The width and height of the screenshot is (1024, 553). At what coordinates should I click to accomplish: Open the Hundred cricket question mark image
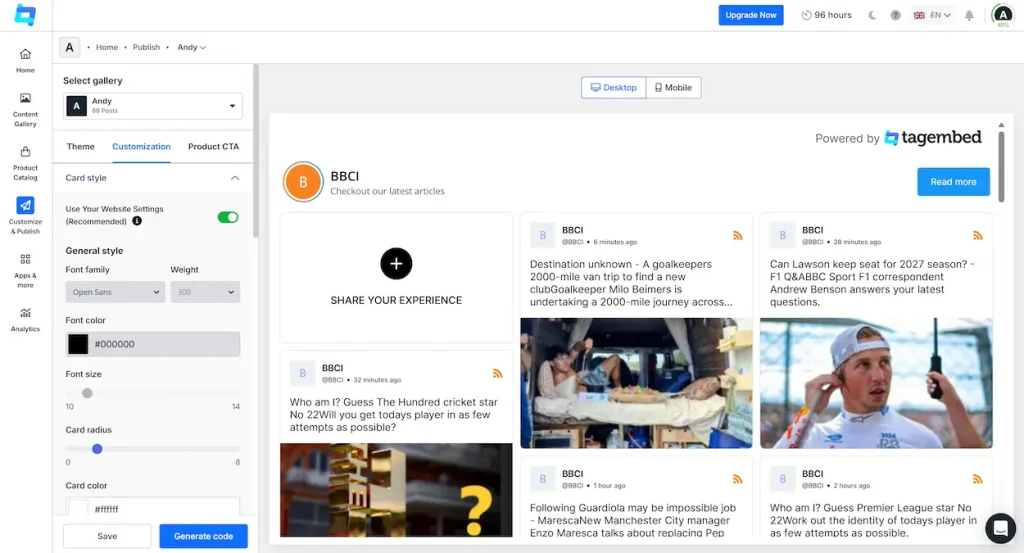tap(396, 490)
